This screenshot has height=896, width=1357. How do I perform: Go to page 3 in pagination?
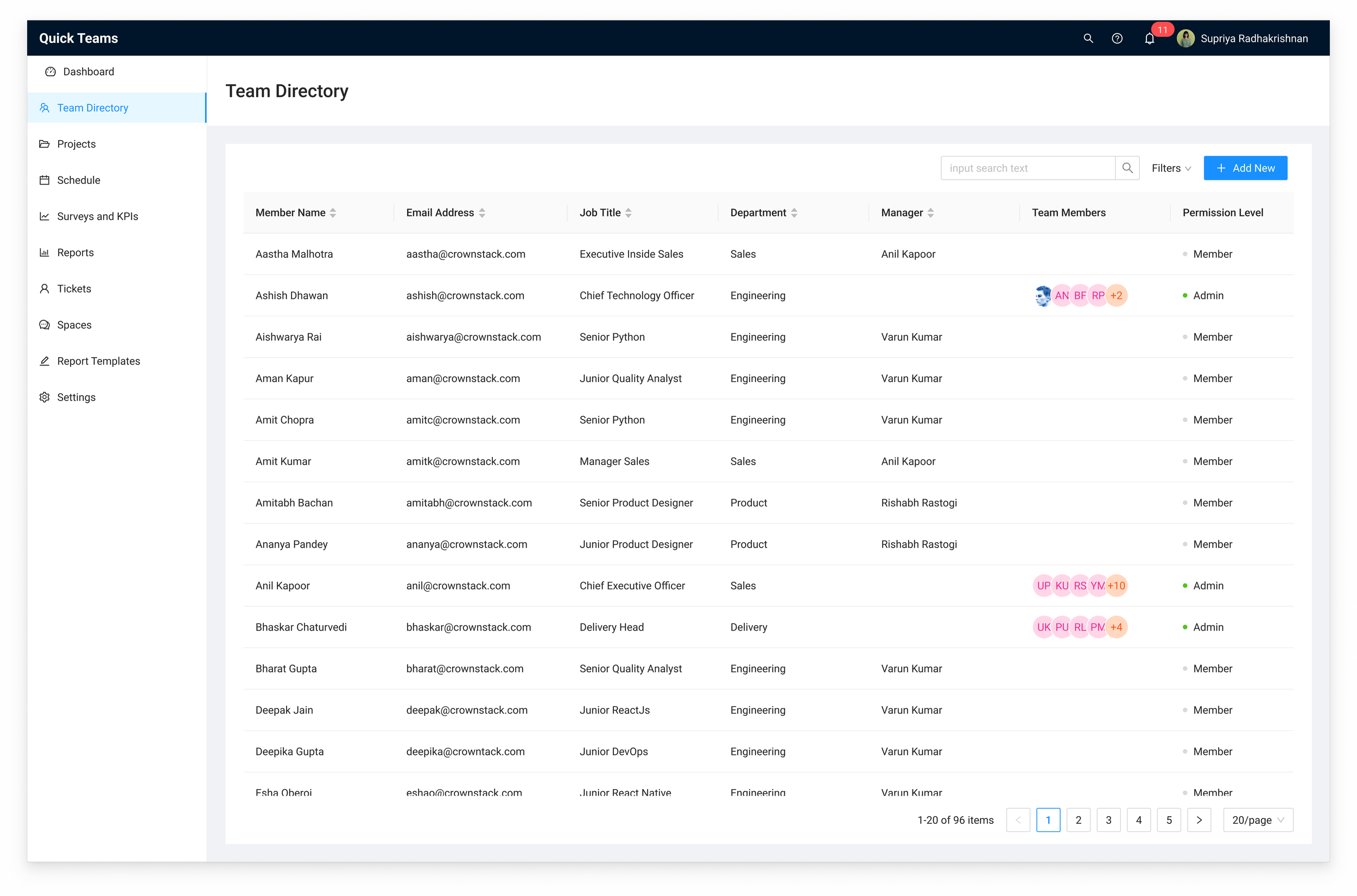tap(1108, 820)
